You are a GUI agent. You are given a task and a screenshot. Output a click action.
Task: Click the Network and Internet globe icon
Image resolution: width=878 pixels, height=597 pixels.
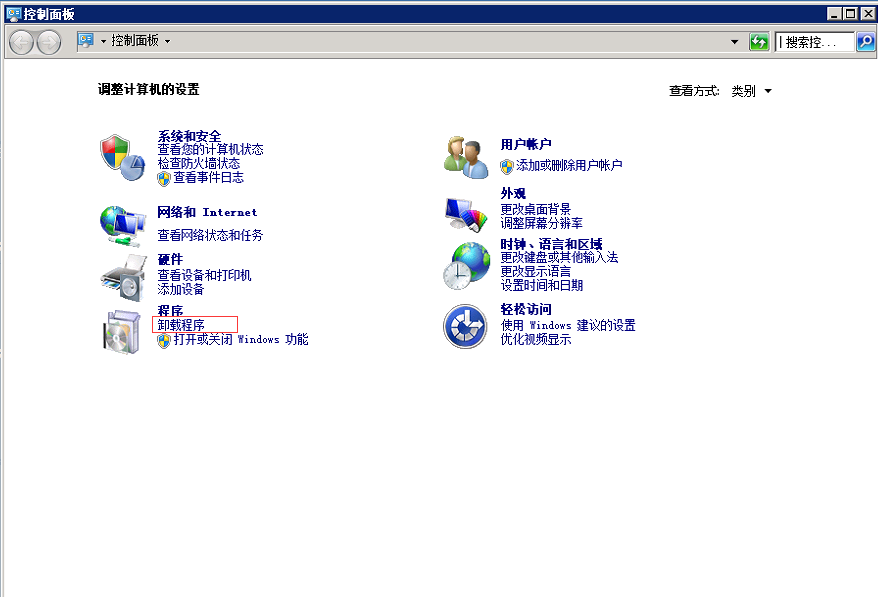122,224
